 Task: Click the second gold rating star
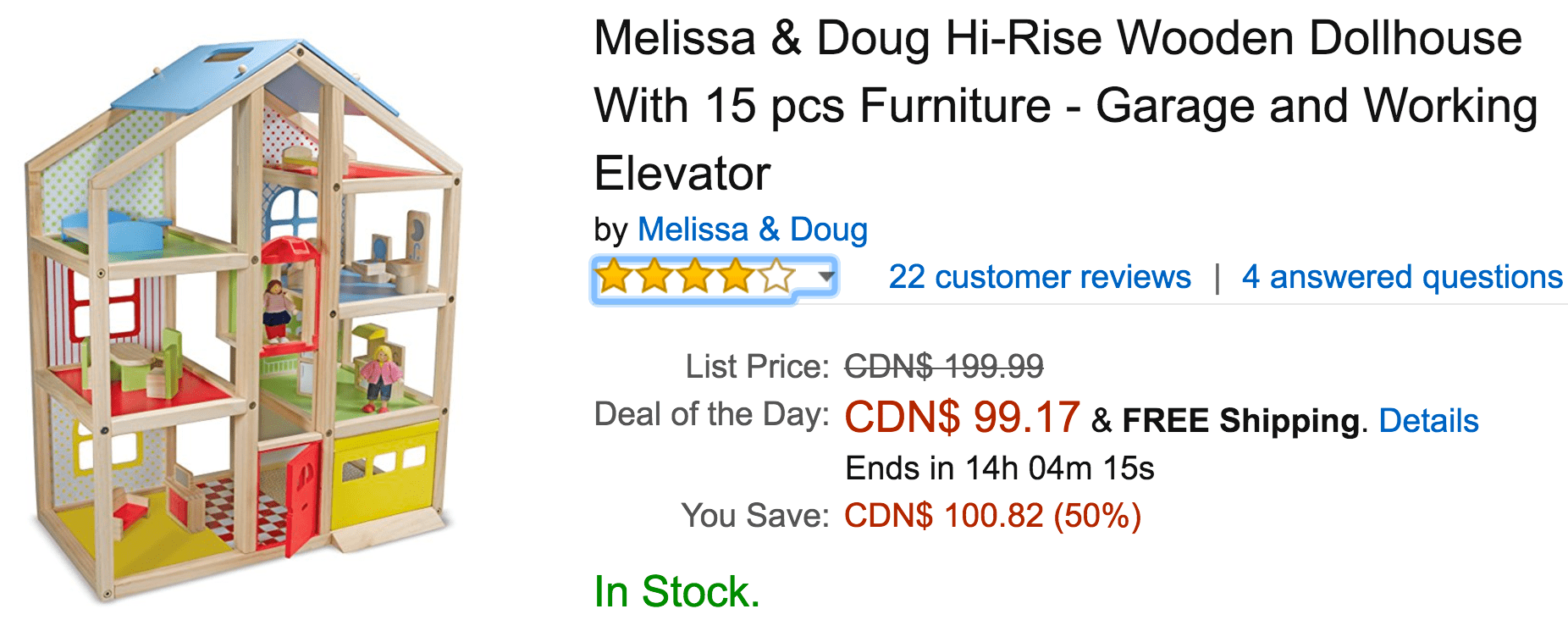tap(654, 276)
